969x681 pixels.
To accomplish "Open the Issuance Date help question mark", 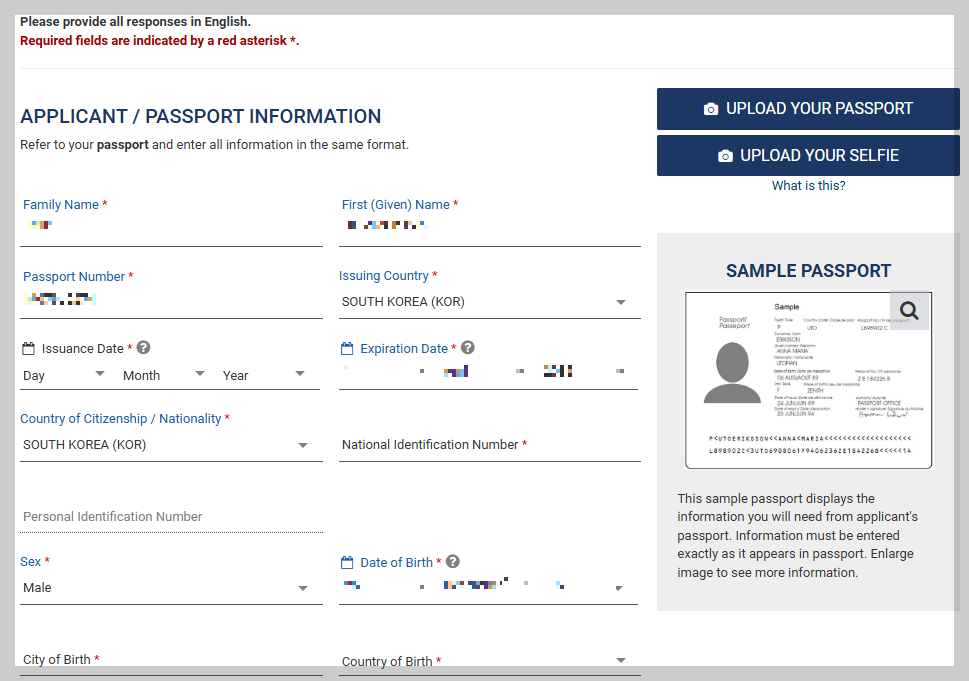I will (143, 347).
